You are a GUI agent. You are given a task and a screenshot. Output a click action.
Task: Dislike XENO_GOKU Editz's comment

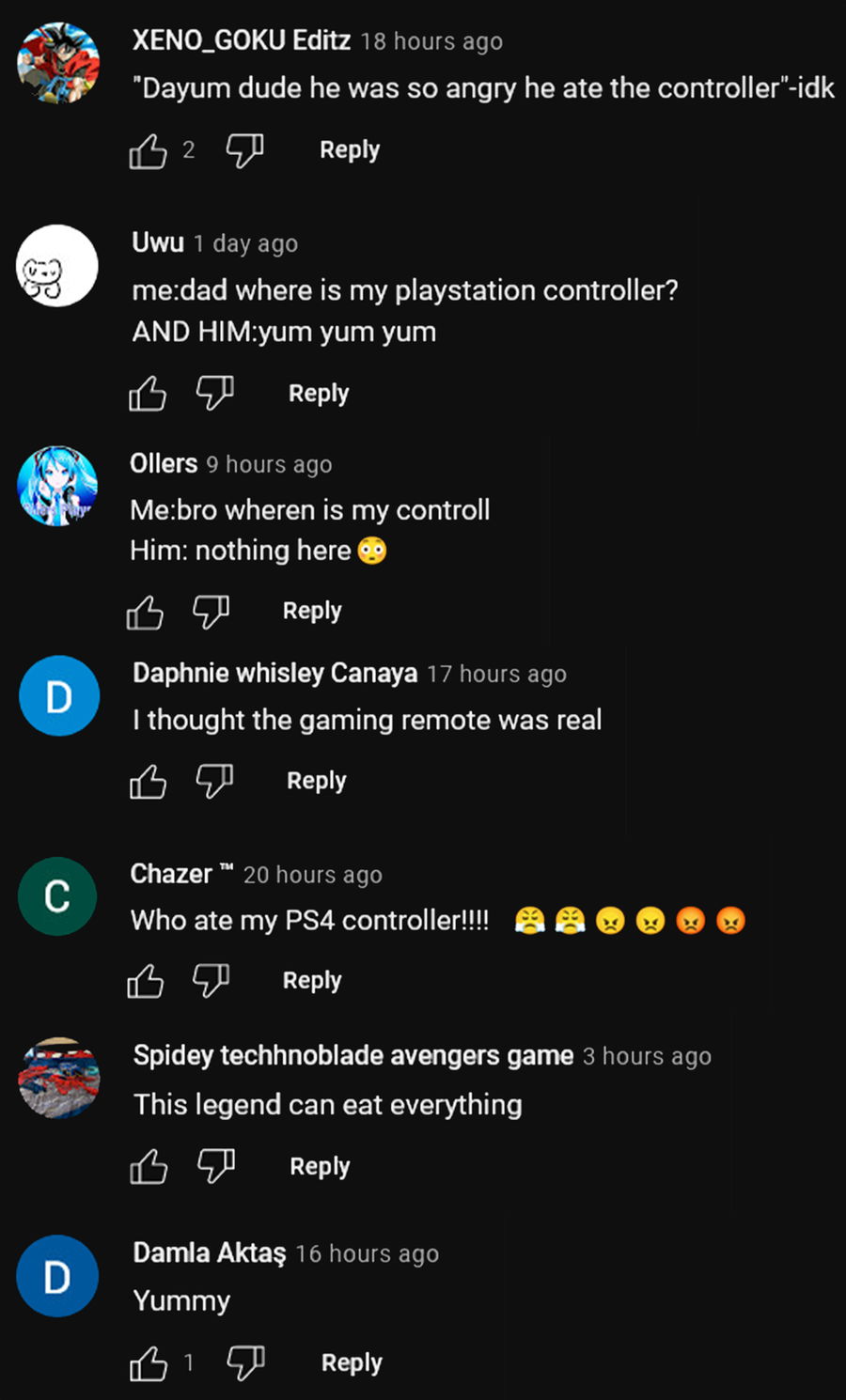click(244, 150)
